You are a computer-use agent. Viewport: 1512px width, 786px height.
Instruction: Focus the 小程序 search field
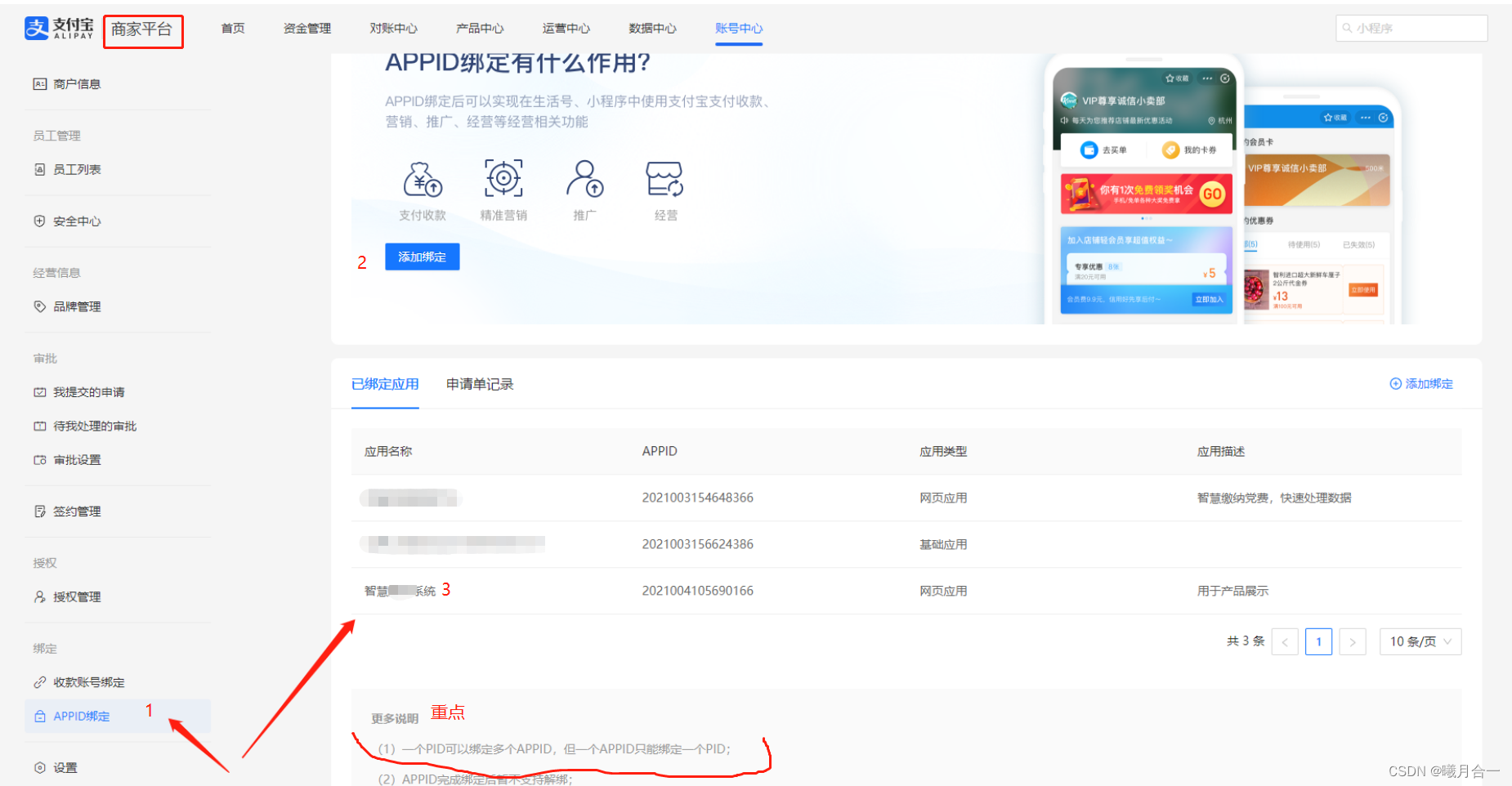(1411, 29)
